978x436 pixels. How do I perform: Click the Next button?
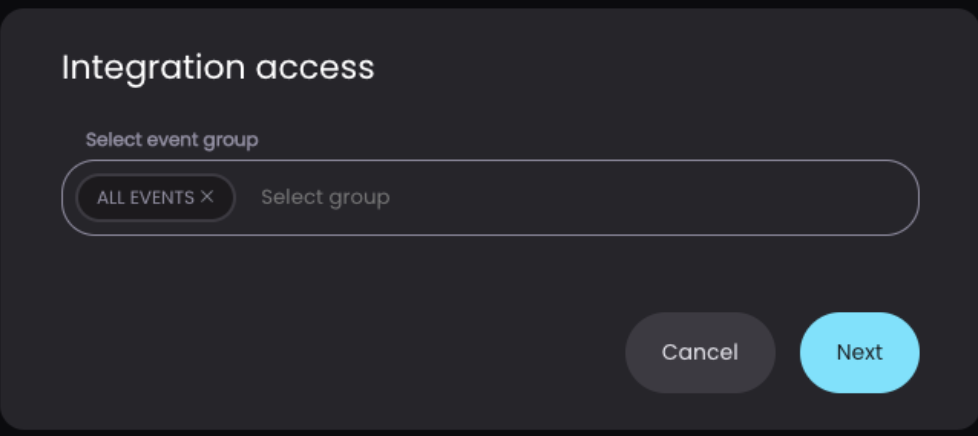click(859, 352)
